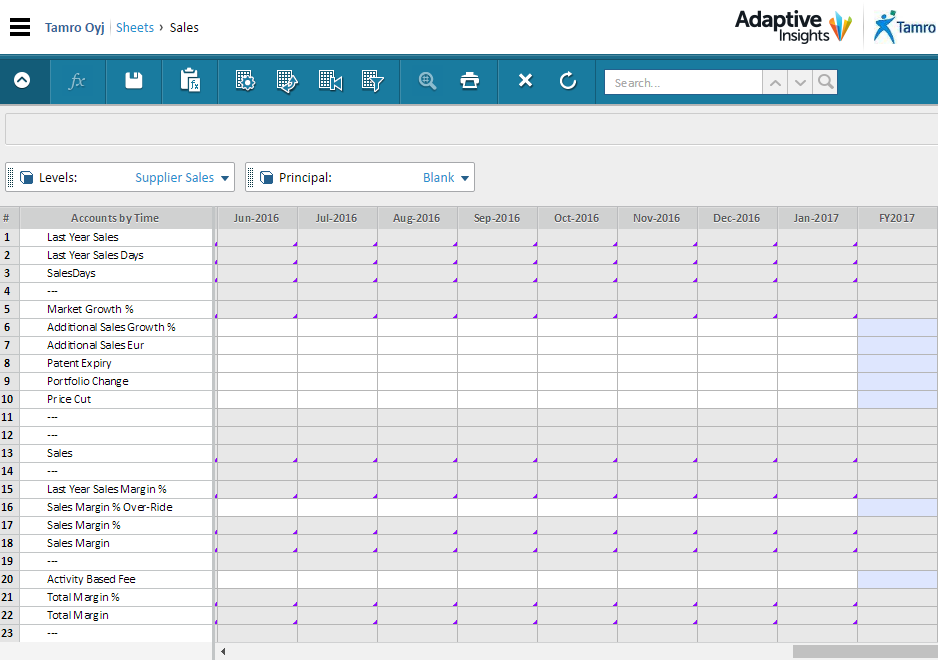Screen dimensions: 938x660
Task: Select the Last Year Sales row
Action: tap(83, 238)
